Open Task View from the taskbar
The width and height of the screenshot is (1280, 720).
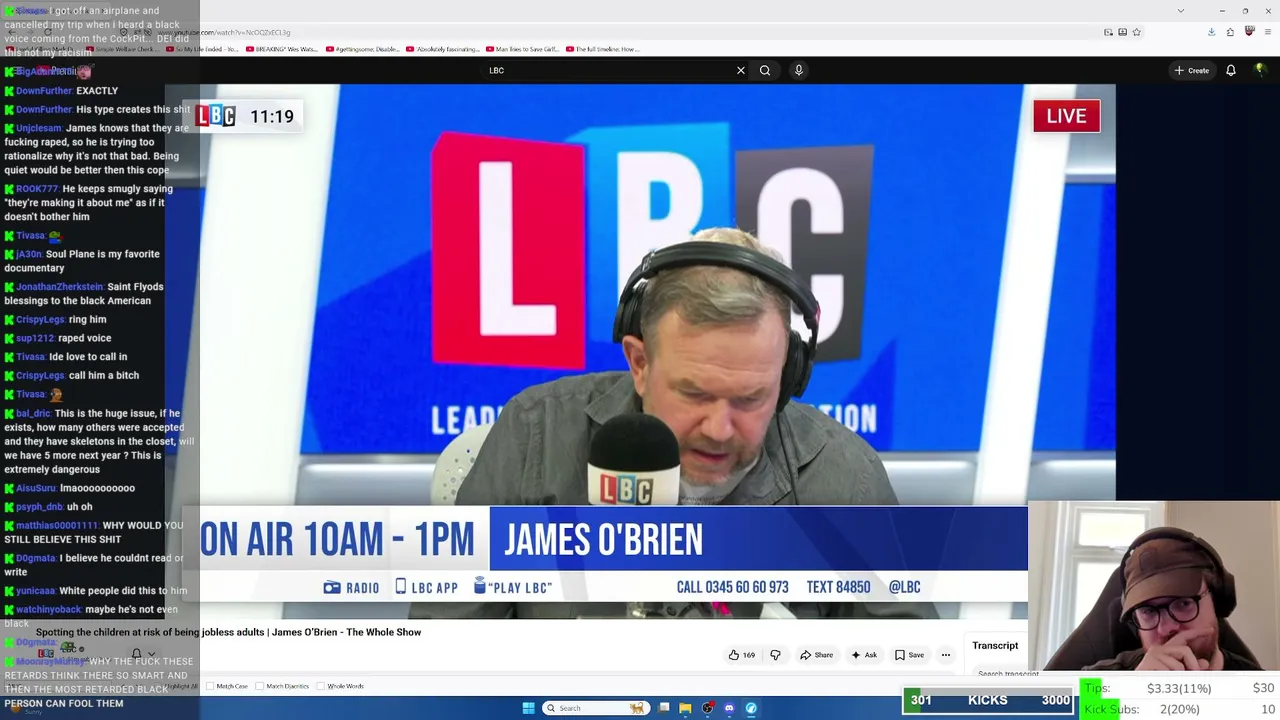coord(663,708)
